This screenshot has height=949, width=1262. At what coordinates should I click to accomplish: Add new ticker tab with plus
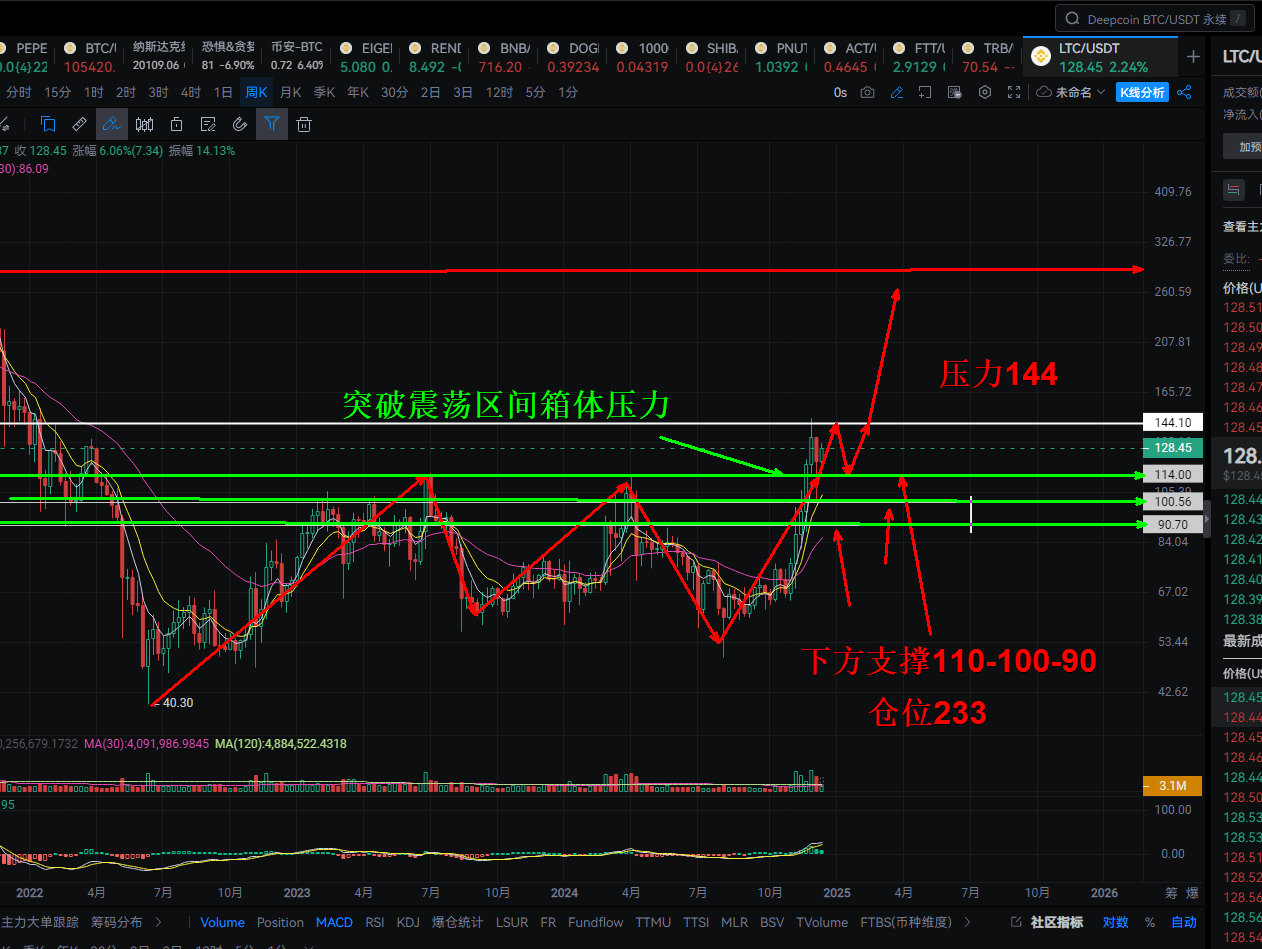point(1193,57)
